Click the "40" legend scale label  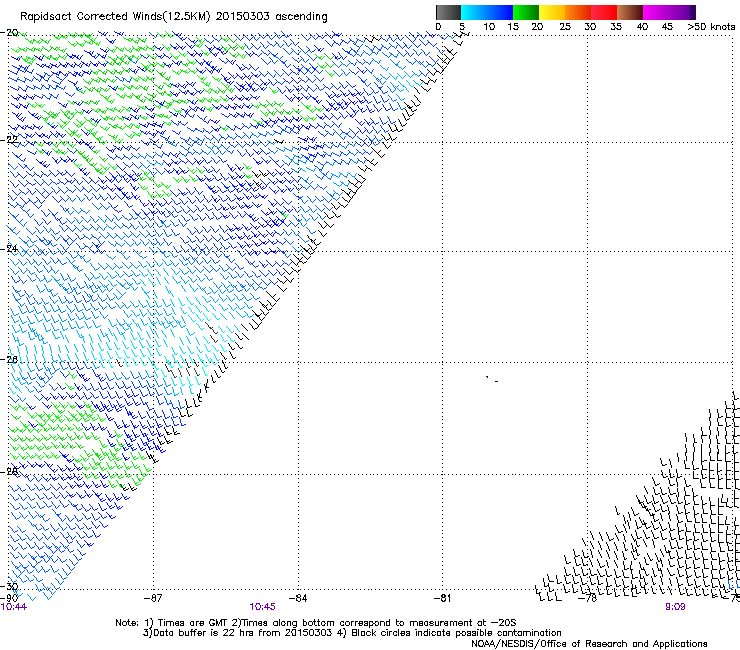click(642, 27)
